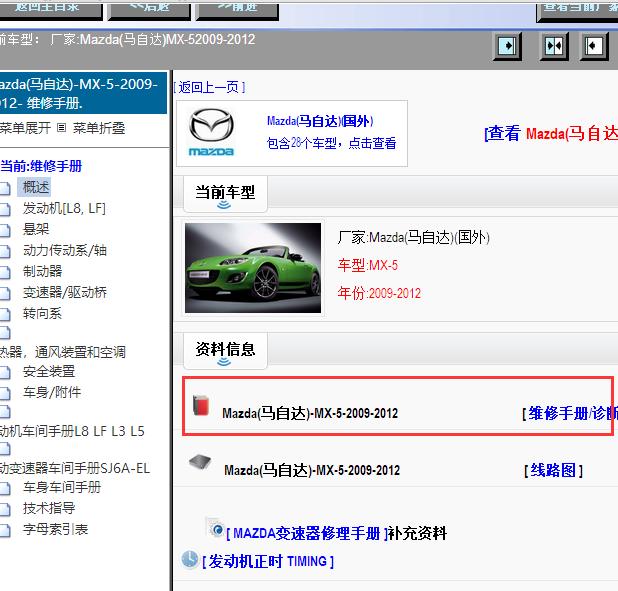Expand the tree with 菜单展开
This screenshot has height=591, width=618.
coord(25,128)
